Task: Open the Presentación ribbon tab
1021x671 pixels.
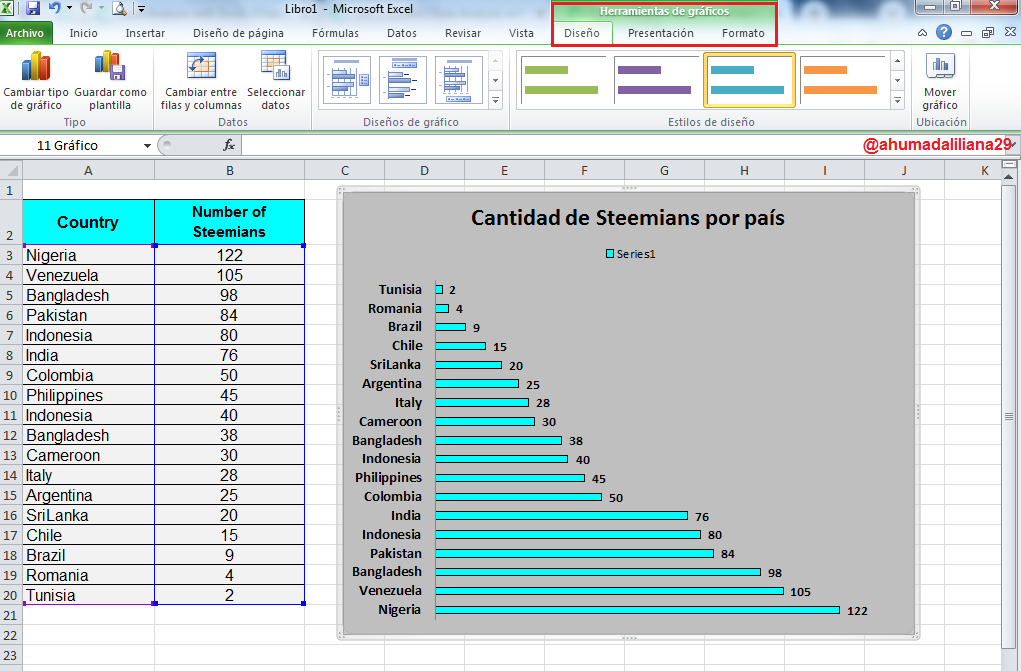Action: click(x=660, y=33)
